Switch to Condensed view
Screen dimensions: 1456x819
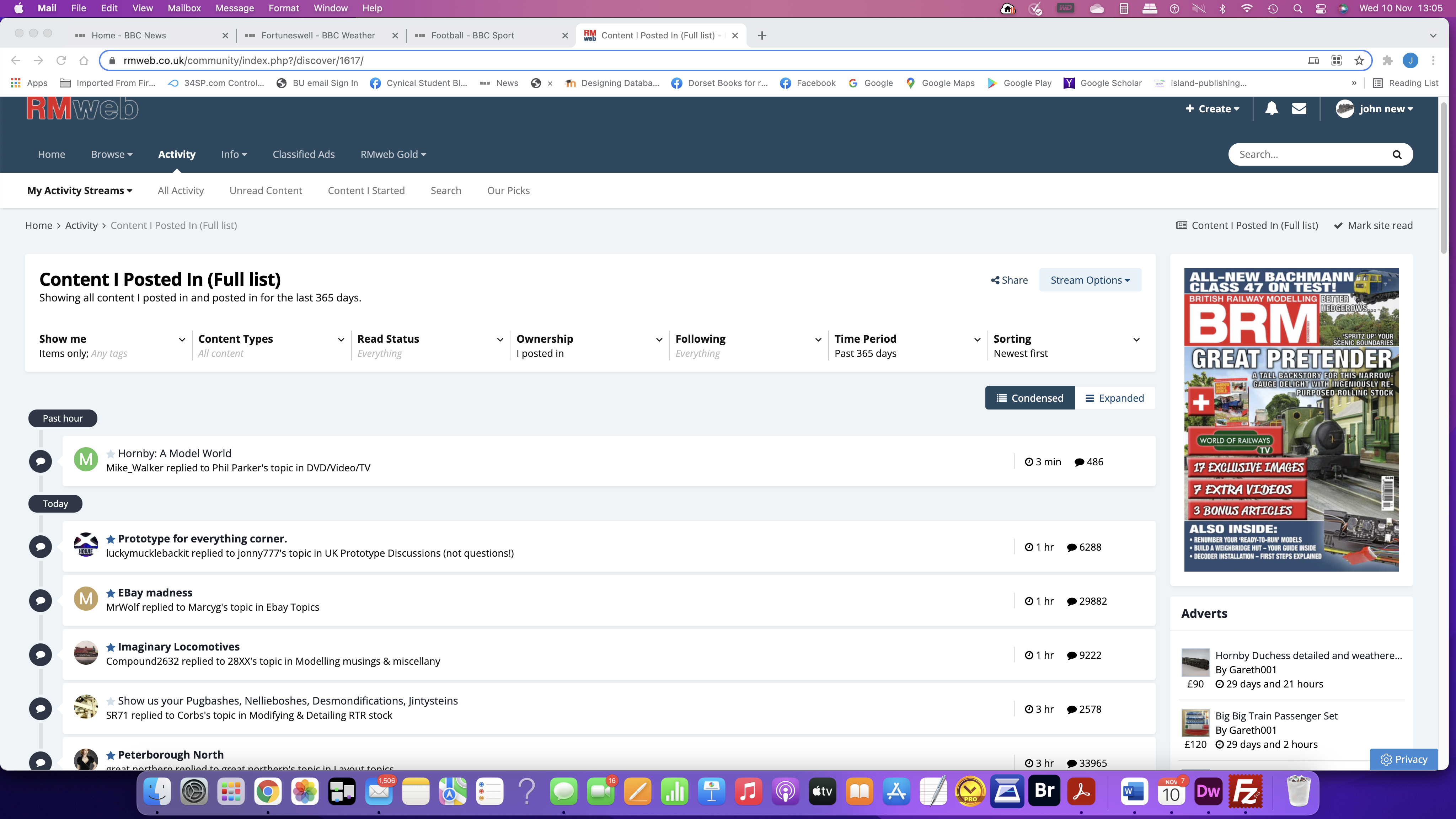tap(1029, 398)
